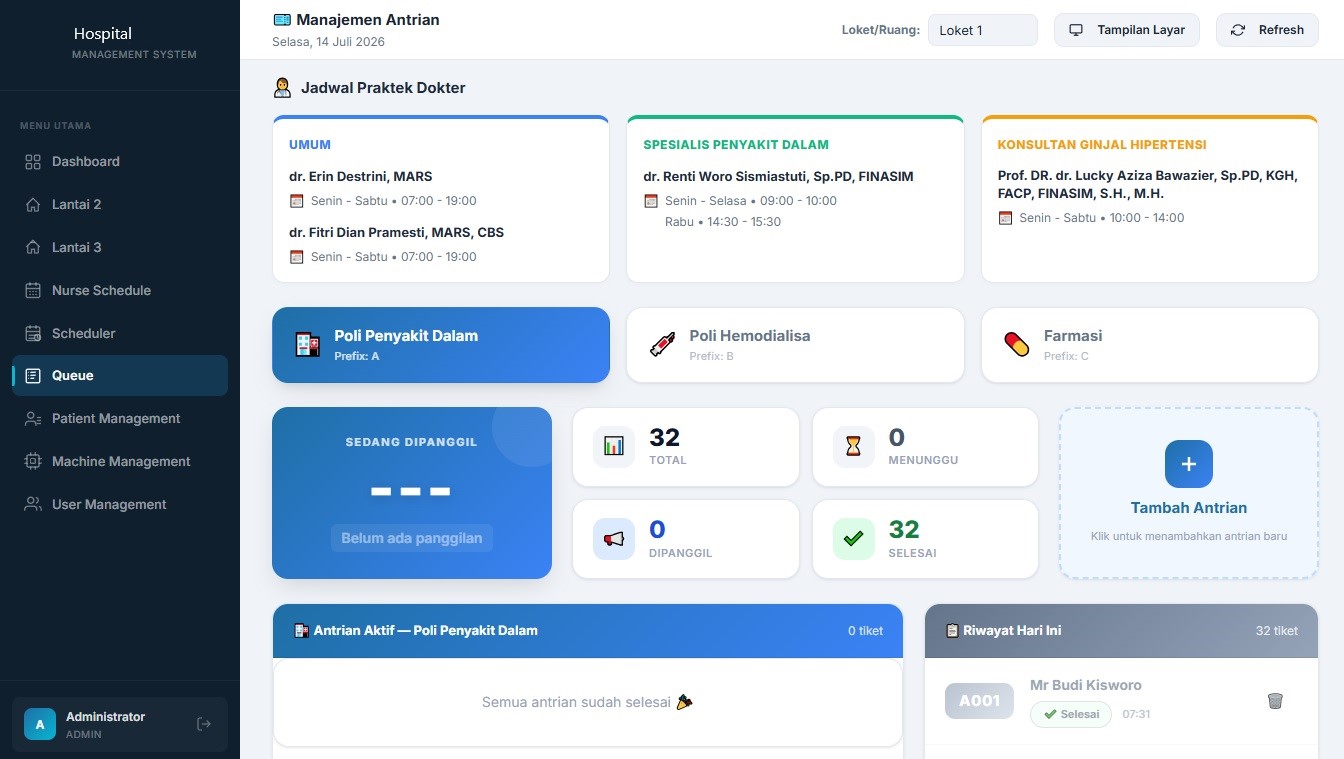Click the Mr Budi Kisworo name
The height and width of the screenshot is (759, 1344).
(1086, 685)
